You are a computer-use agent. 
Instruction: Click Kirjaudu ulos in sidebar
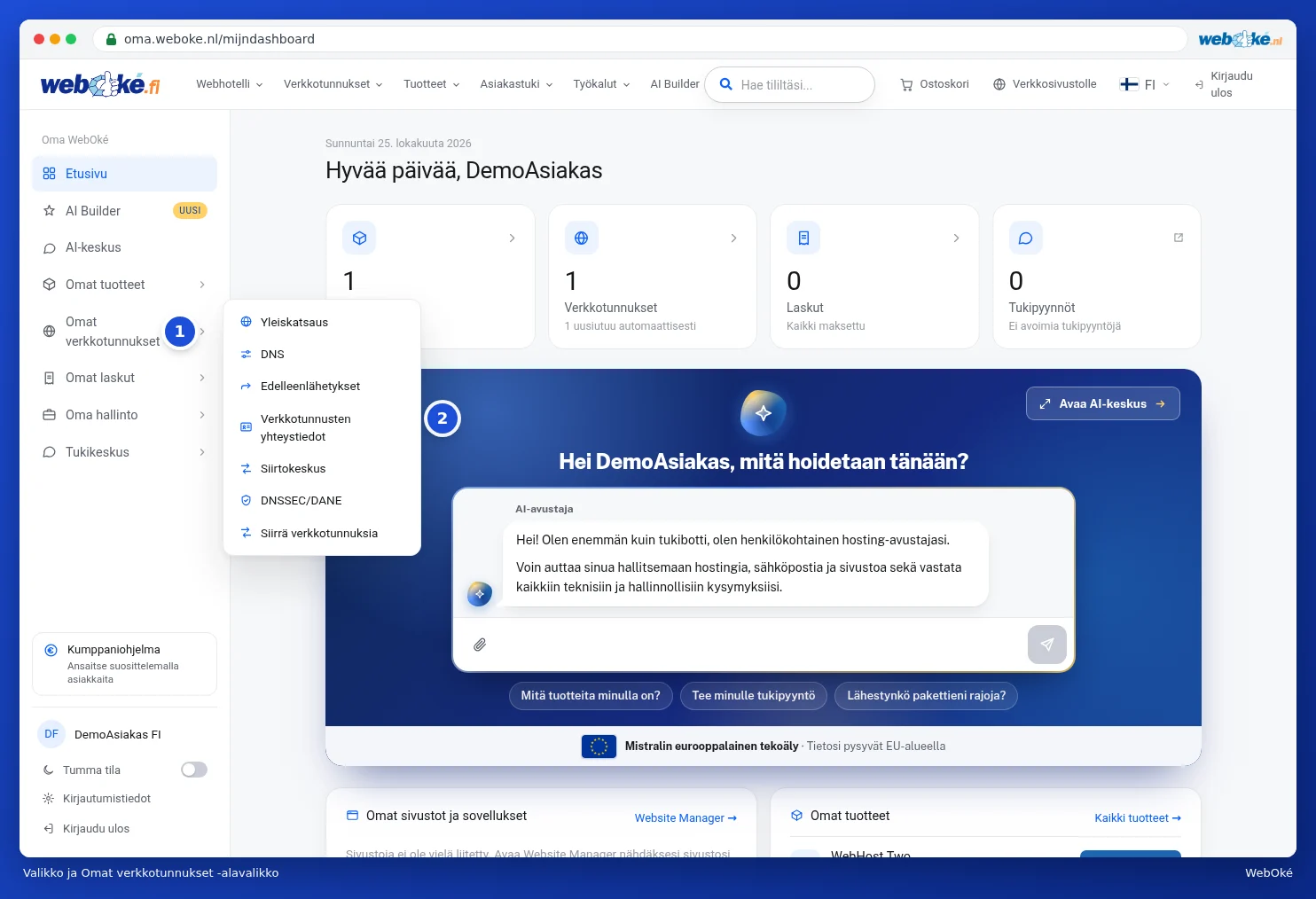pyautogui.click(x=86, y=829)
